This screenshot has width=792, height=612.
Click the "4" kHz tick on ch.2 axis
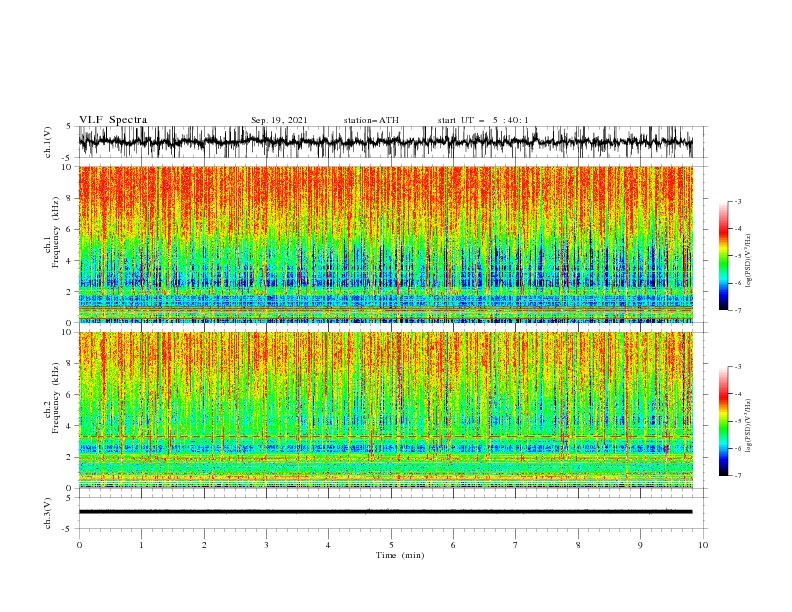70,426
